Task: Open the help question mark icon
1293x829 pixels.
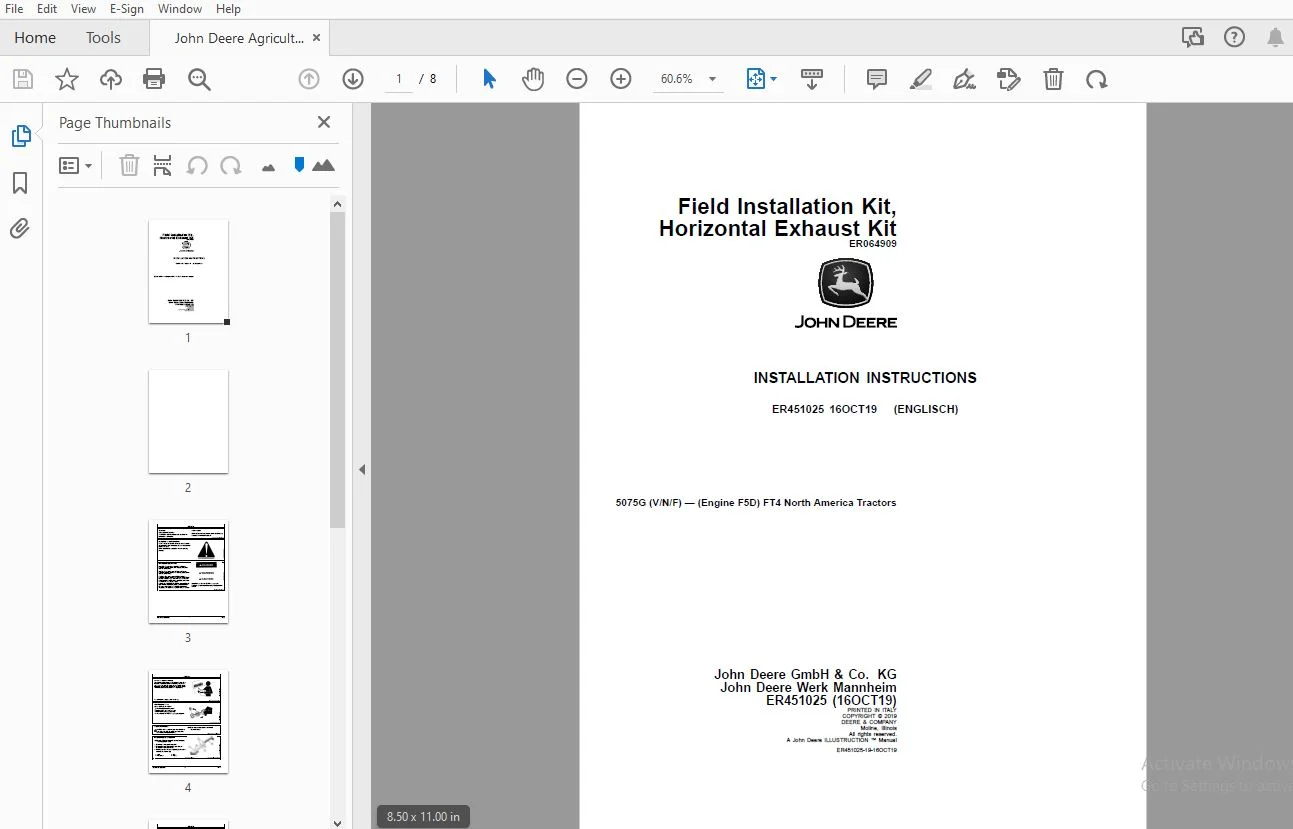Action: click(1235, 37)
